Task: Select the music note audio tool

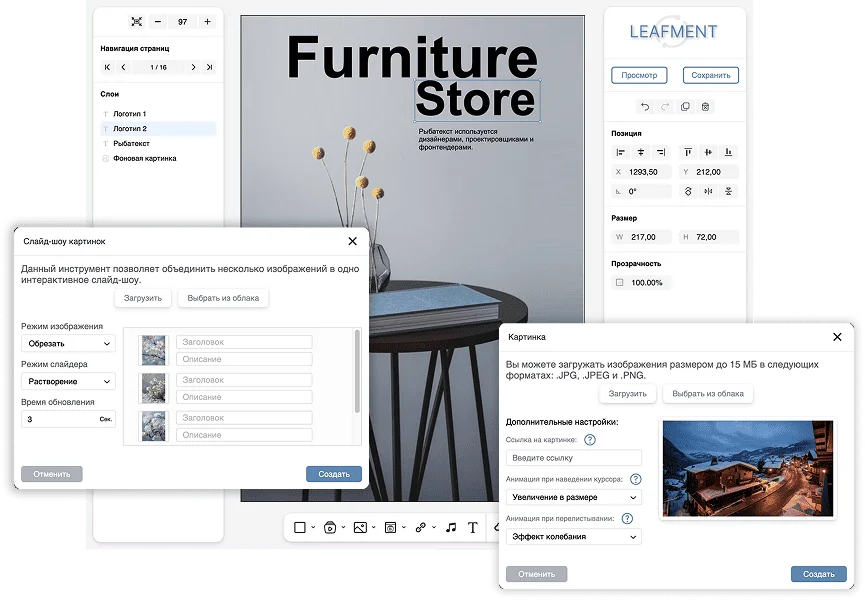Action: 450,527
